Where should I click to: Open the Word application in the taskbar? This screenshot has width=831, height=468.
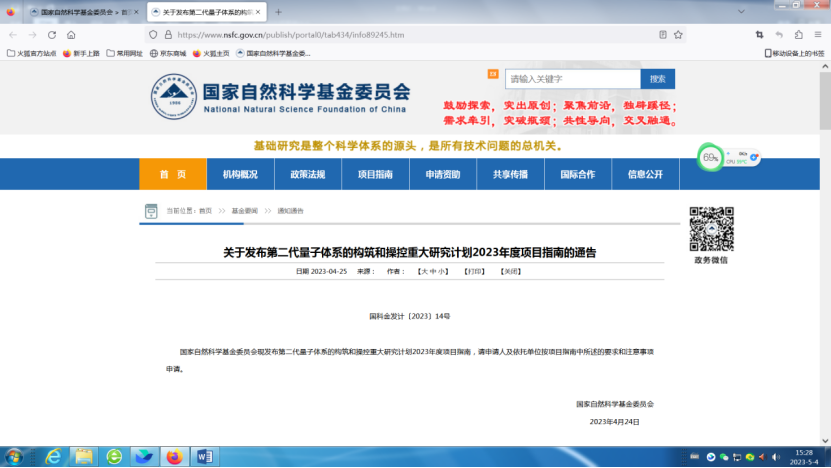[204, 457]
